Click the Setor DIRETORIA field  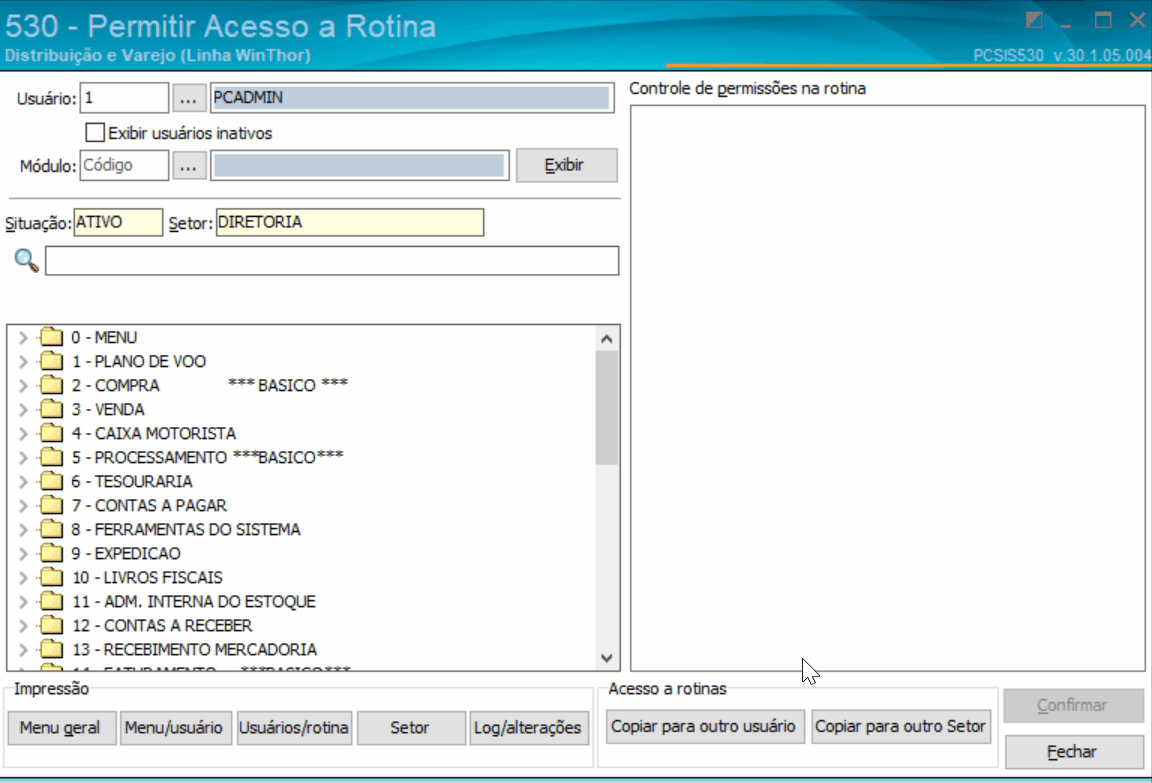pos(350,223)
